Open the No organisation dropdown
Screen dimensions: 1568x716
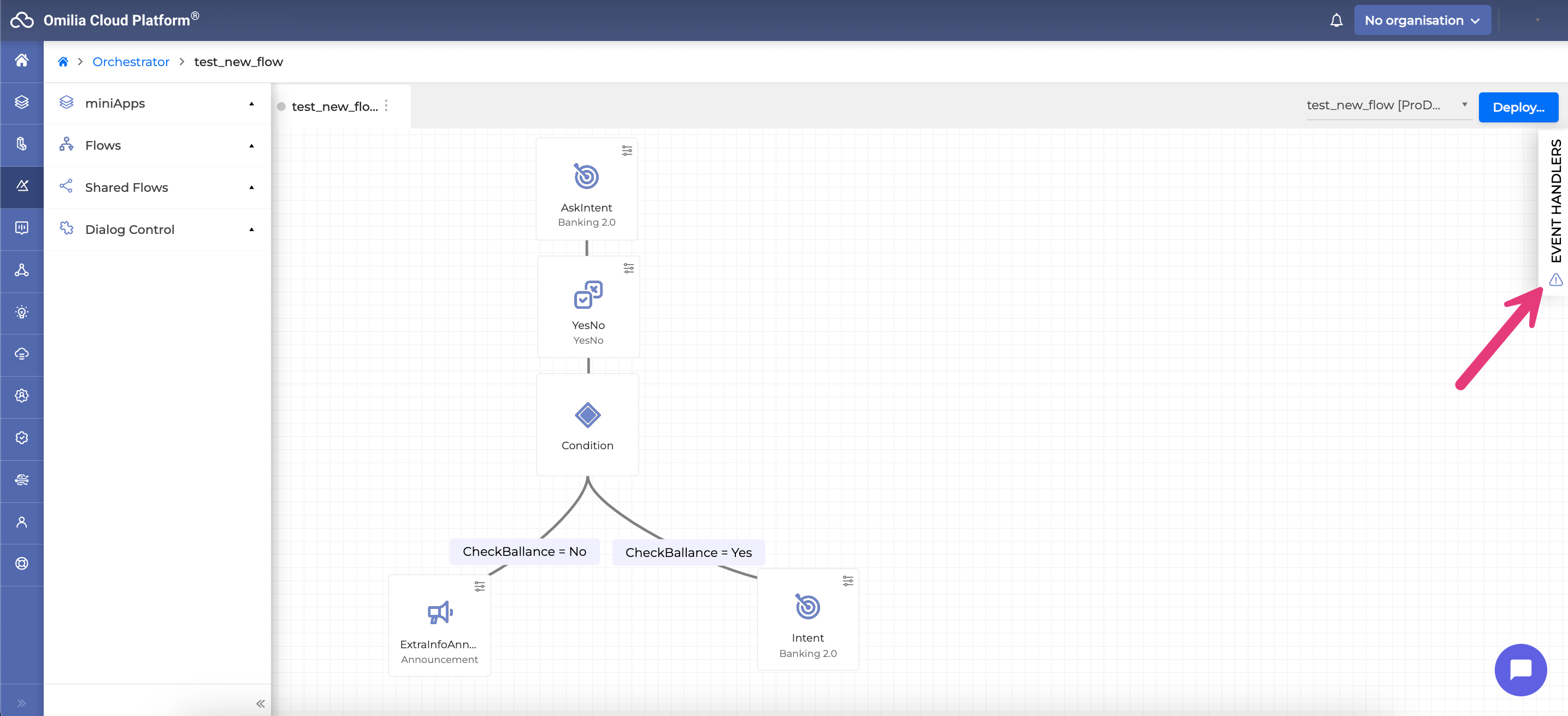pos(1422,21)
